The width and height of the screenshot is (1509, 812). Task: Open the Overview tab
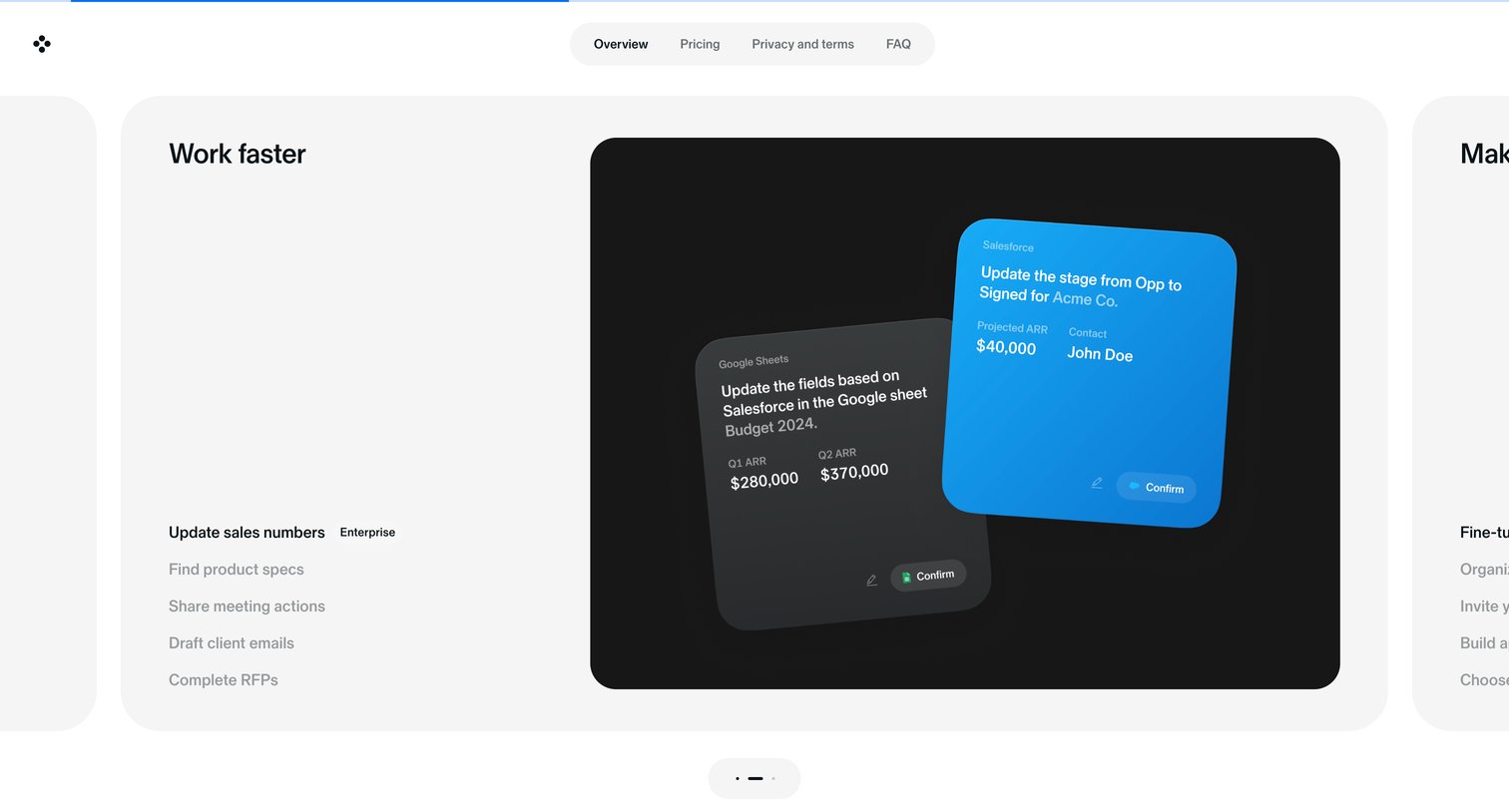tap(621, 44)
